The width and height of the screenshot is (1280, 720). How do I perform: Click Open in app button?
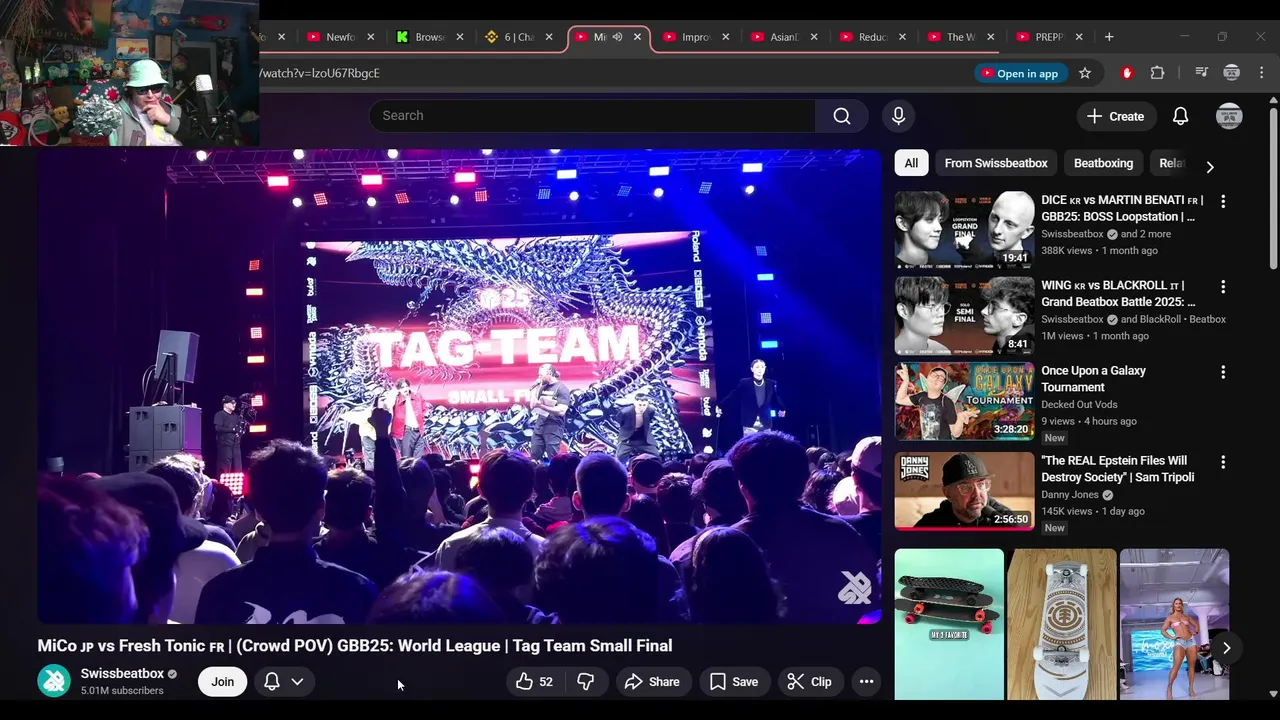click(1018, 73)
